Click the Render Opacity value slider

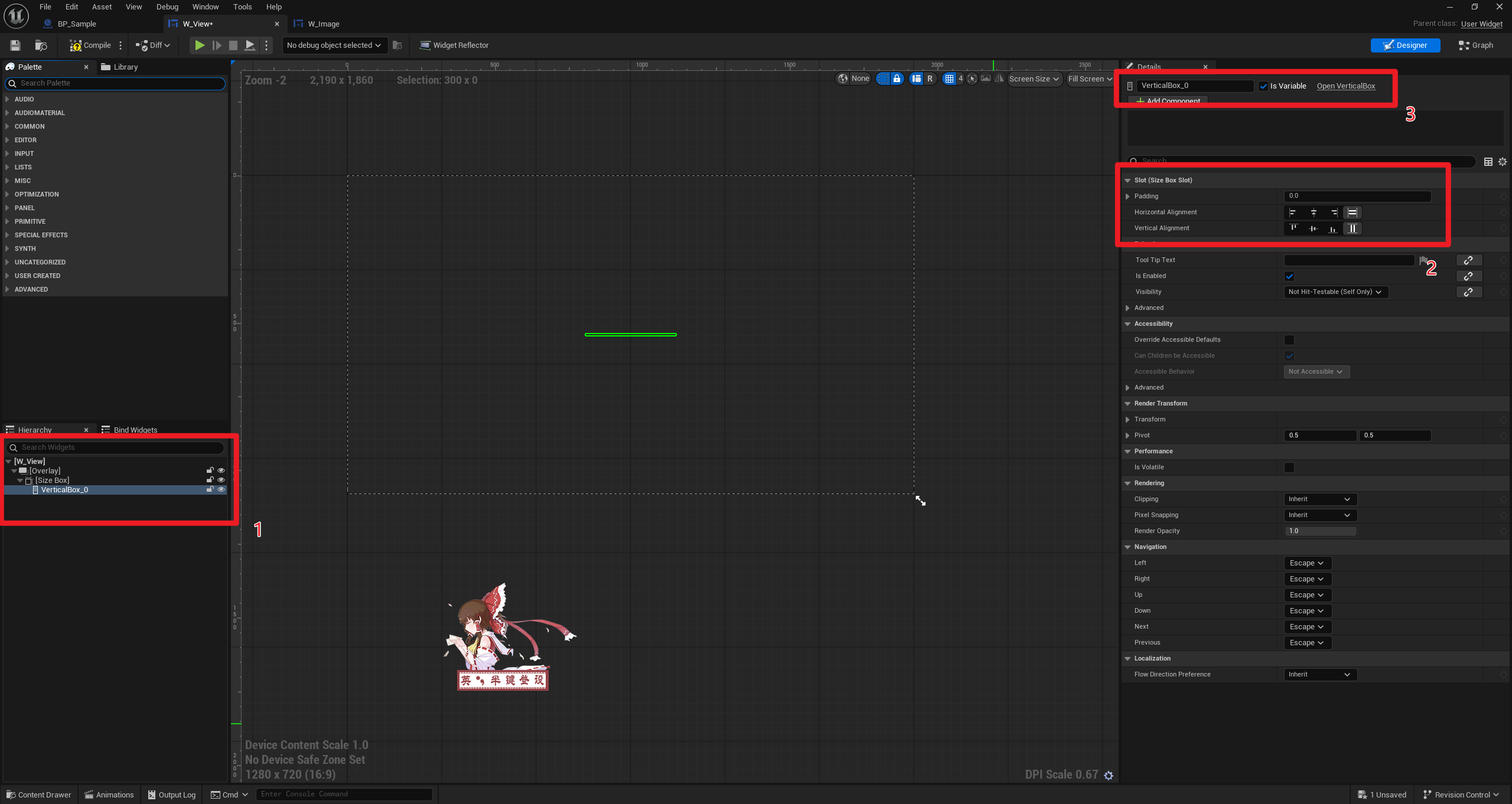(1320, 531)
